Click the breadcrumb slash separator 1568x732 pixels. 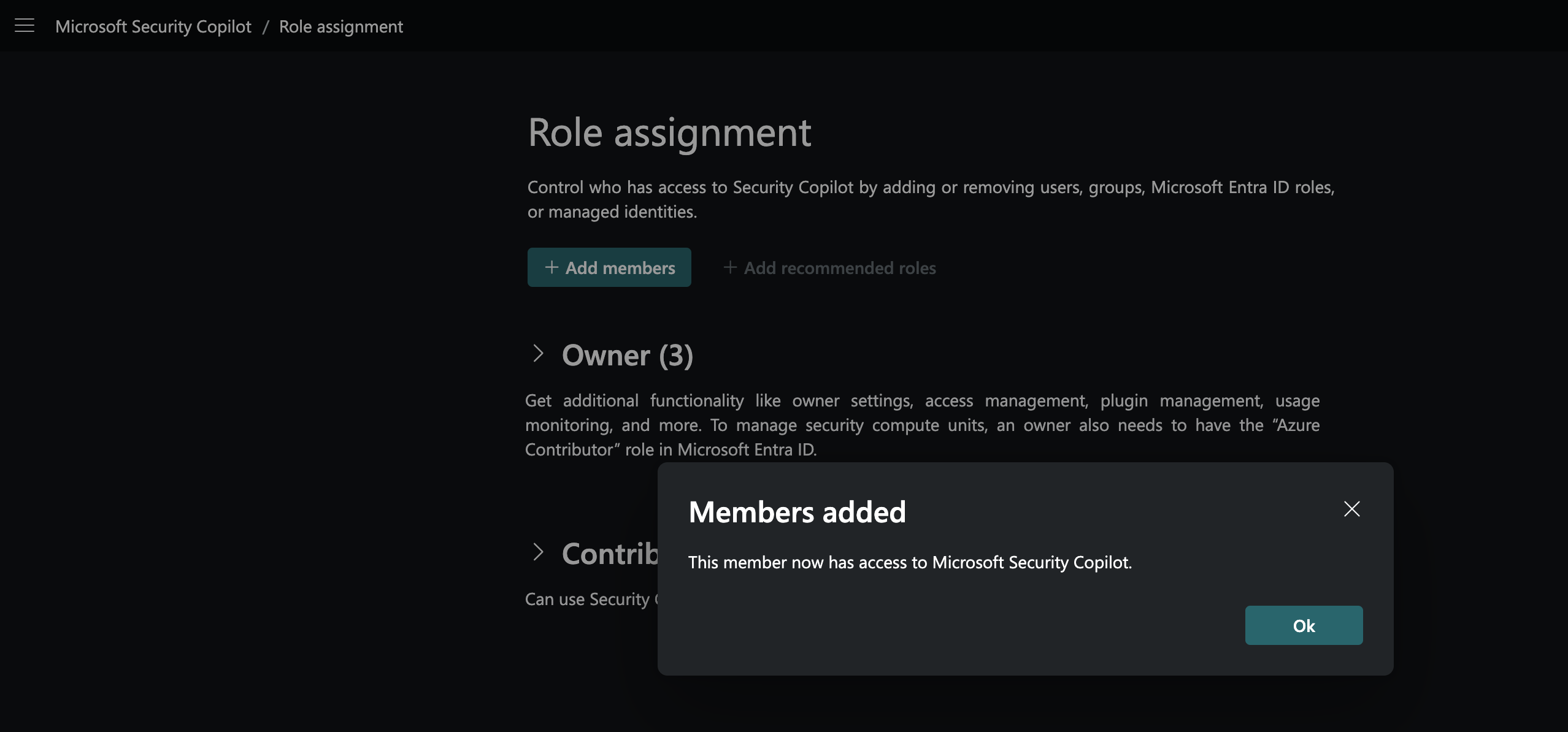(266, 26)
